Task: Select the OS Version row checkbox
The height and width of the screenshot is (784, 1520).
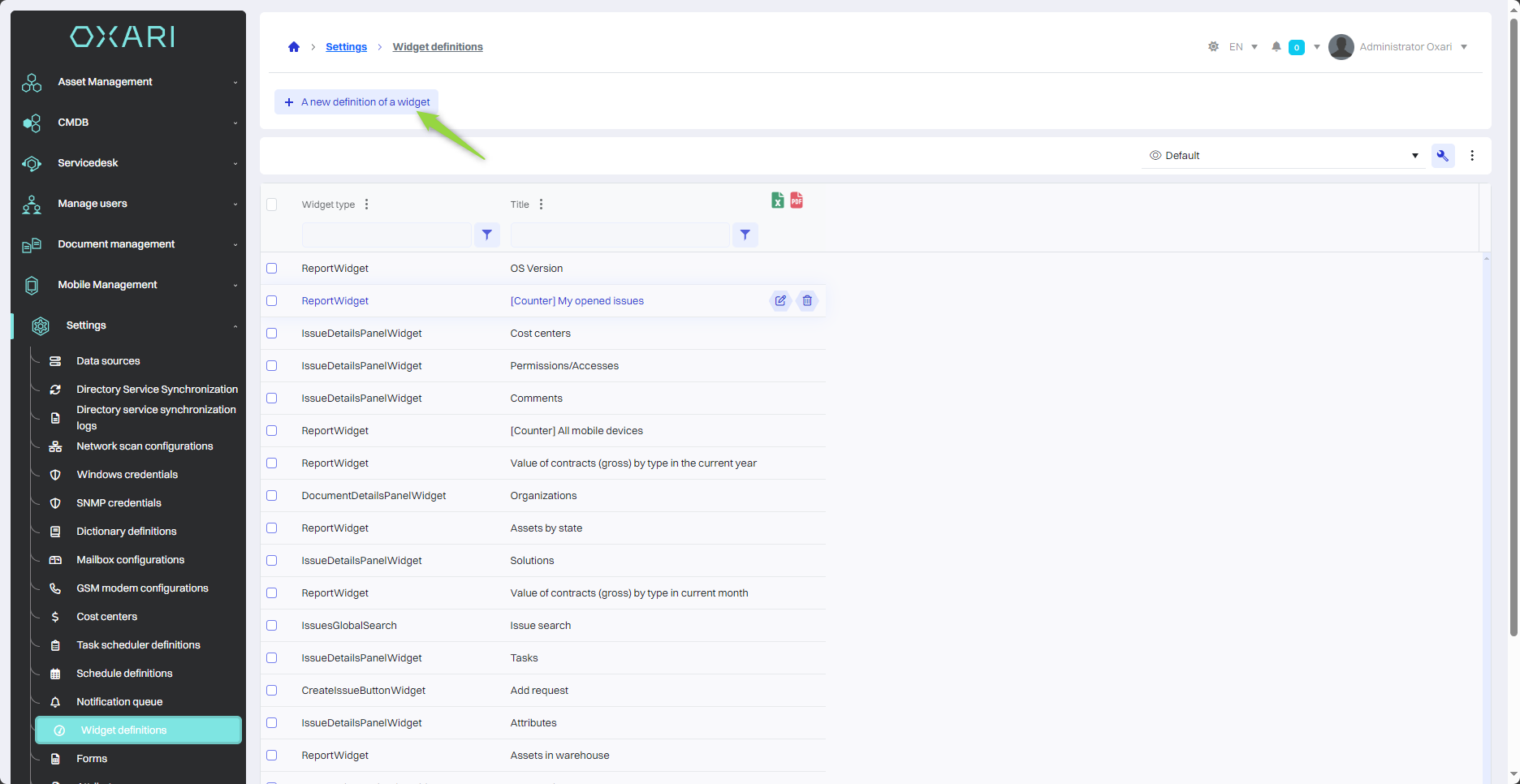Action: (x=272, y=269)
